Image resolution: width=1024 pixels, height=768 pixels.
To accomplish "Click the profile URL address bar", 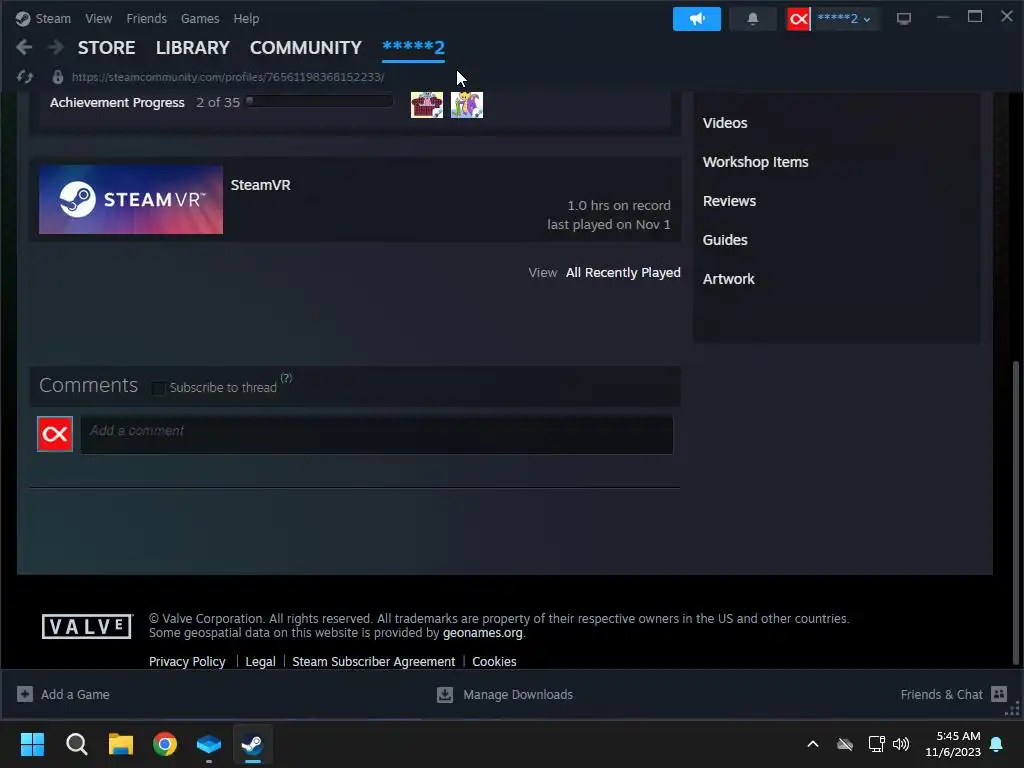I will pos(228,77).
